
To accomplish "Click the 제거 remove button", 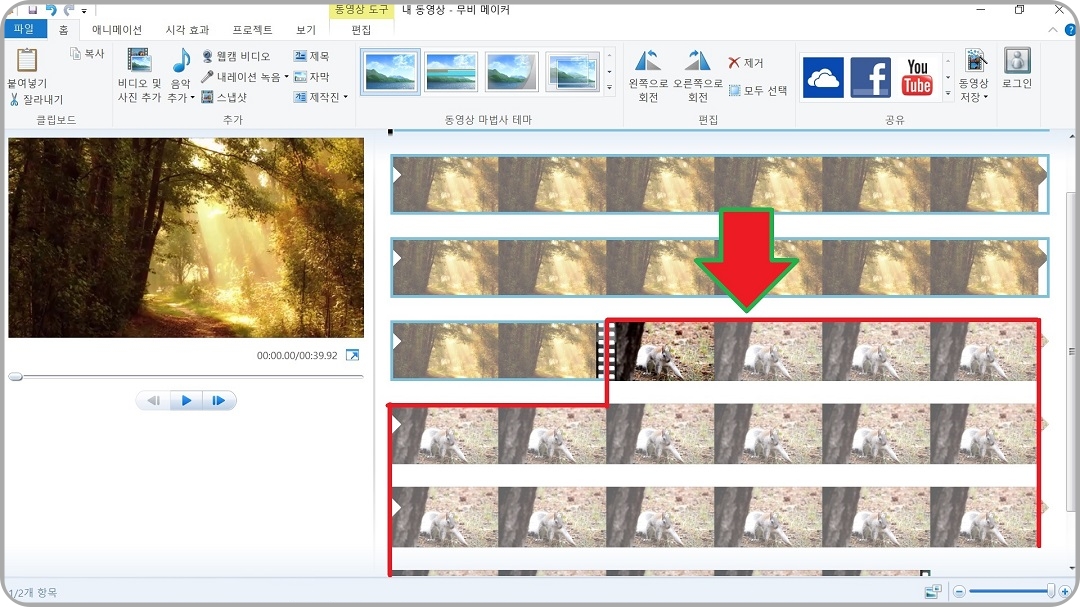I will 745,63.
